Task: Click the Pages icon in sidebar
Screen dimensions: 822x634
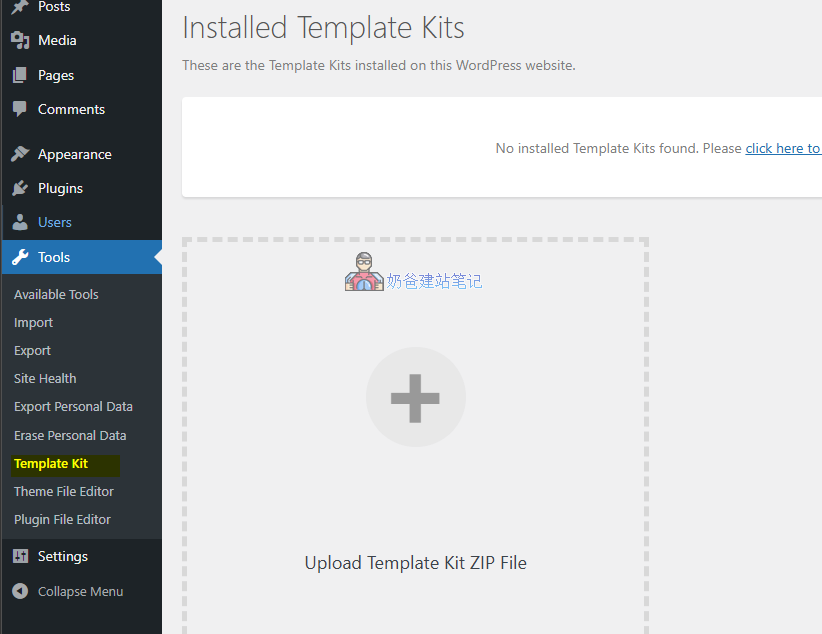Action: (x=22, y=75)
